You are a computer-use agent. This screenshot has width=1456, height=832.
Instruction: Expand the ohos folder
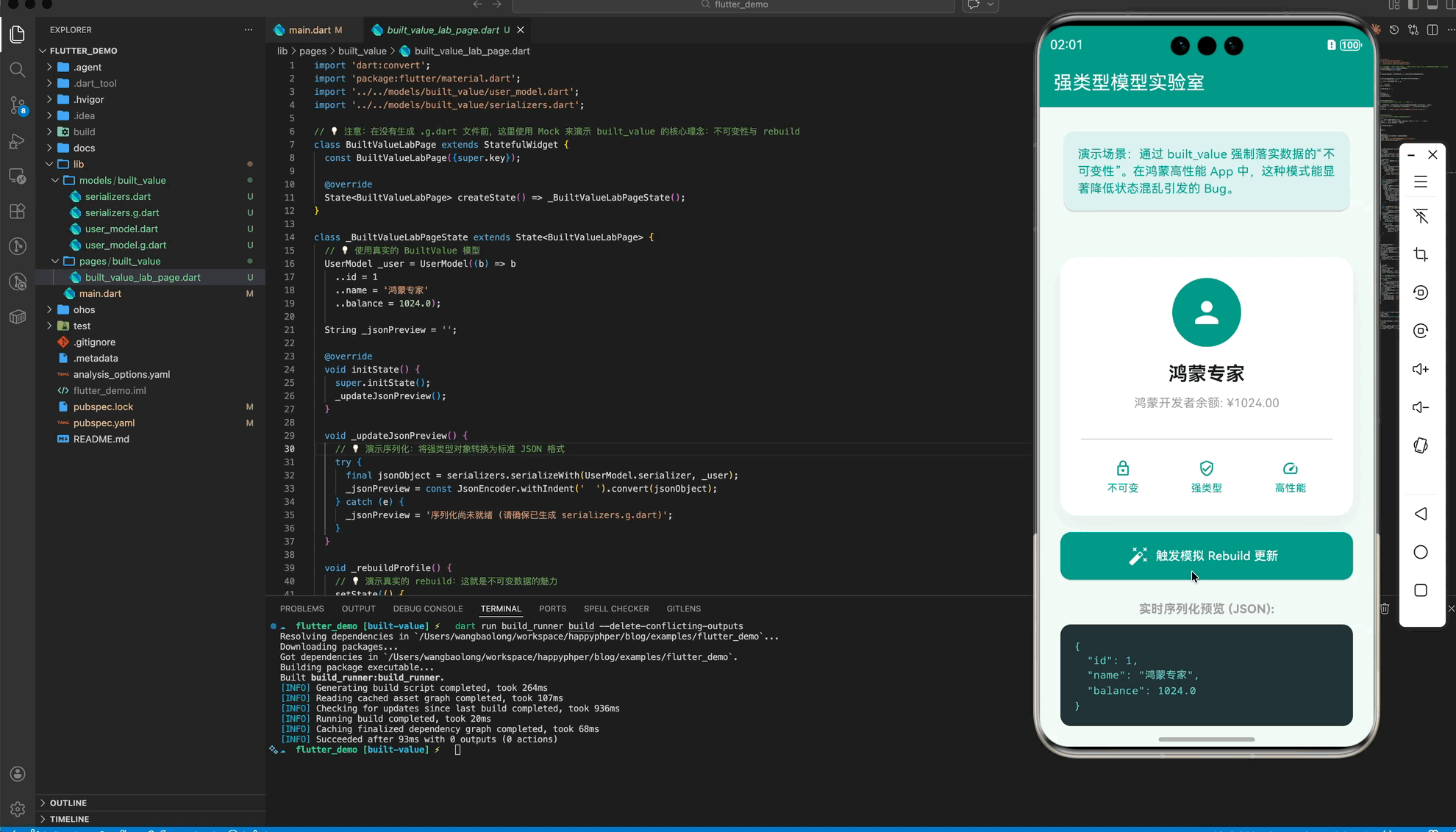click(84, 309)
